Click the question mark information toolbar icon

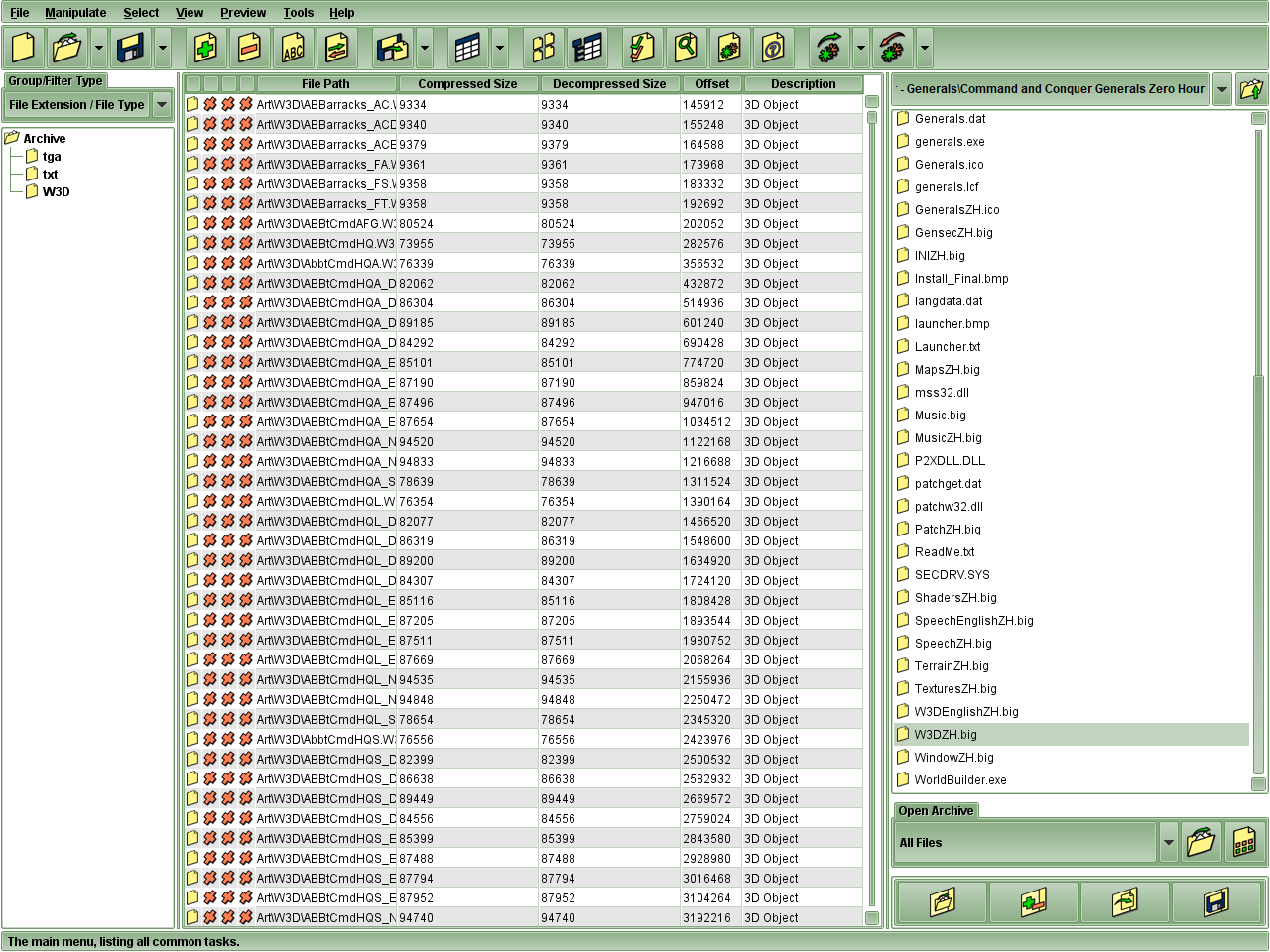pos(773,47)
